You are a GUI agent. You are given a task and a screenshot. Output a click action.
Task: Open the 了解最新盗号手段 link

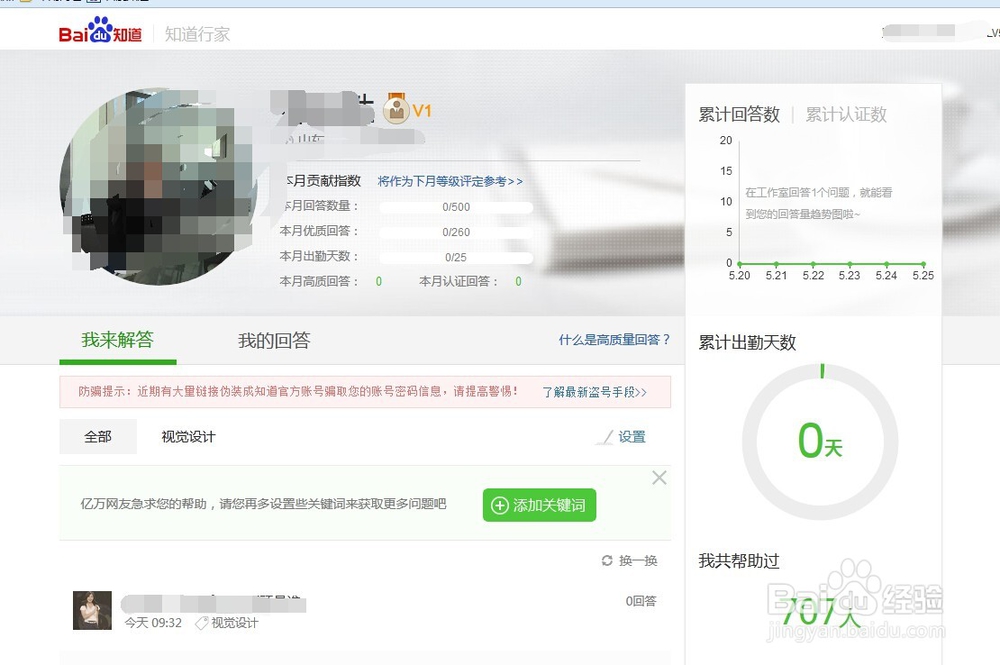(594, 390)
